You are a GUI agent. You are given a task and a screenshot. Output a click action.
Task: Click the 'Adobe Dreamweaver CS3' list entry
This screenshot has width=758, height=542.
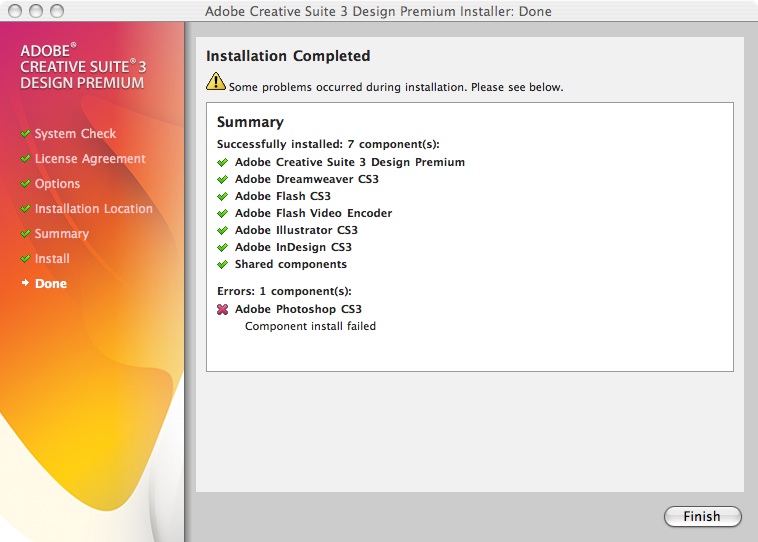[x=306, y=179]
